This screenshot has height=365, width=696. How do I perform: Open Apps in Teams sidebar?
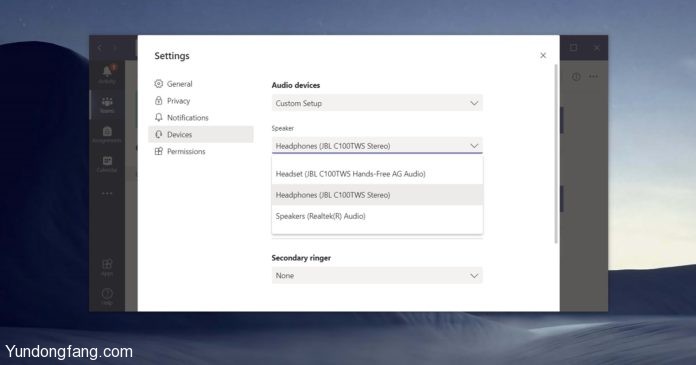(x=107, y=267)
